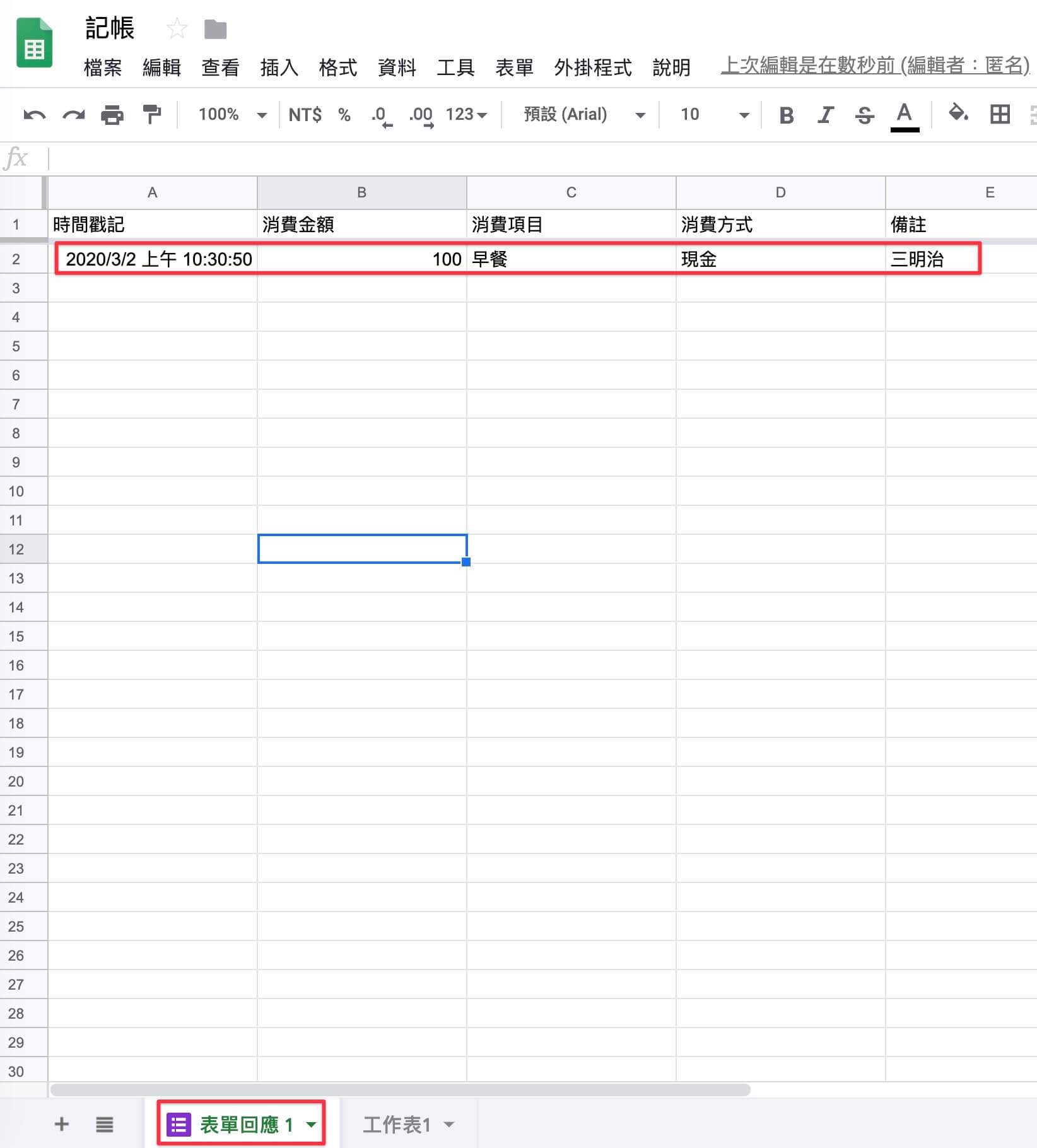The height and width of the screenshot is (1148, 1037).
Task: Switch to the 工作表1 sheet tab
Action: click(397, 1124)
